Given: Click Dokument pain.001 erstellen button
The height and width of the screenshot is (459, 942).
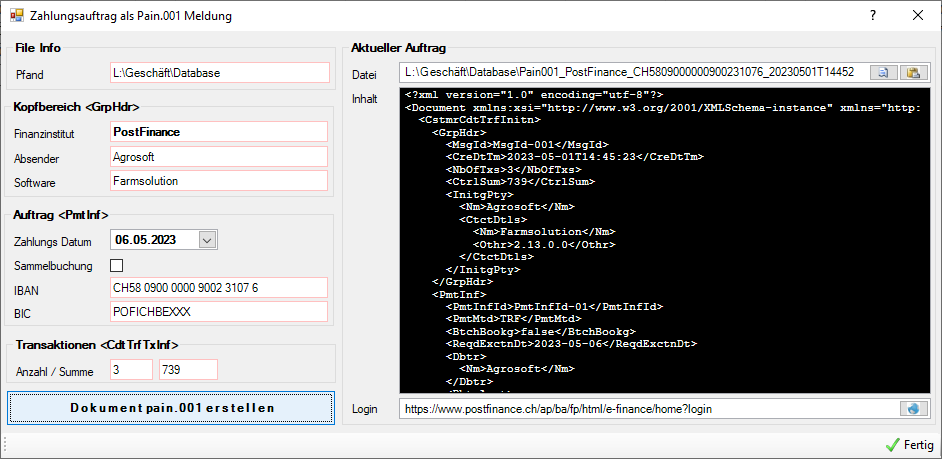Looking at the screenshot, I should (x=171, y=408).
